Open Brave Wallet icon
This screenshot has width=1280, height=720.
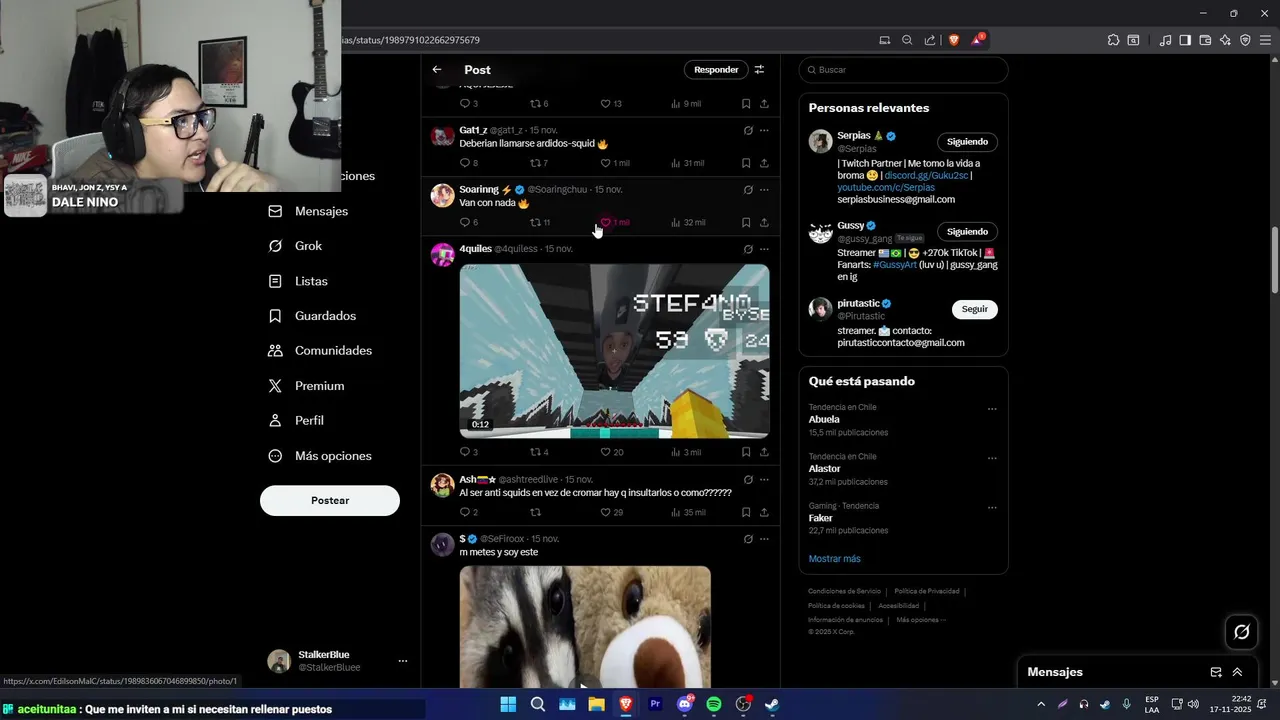click(1205, 40)
